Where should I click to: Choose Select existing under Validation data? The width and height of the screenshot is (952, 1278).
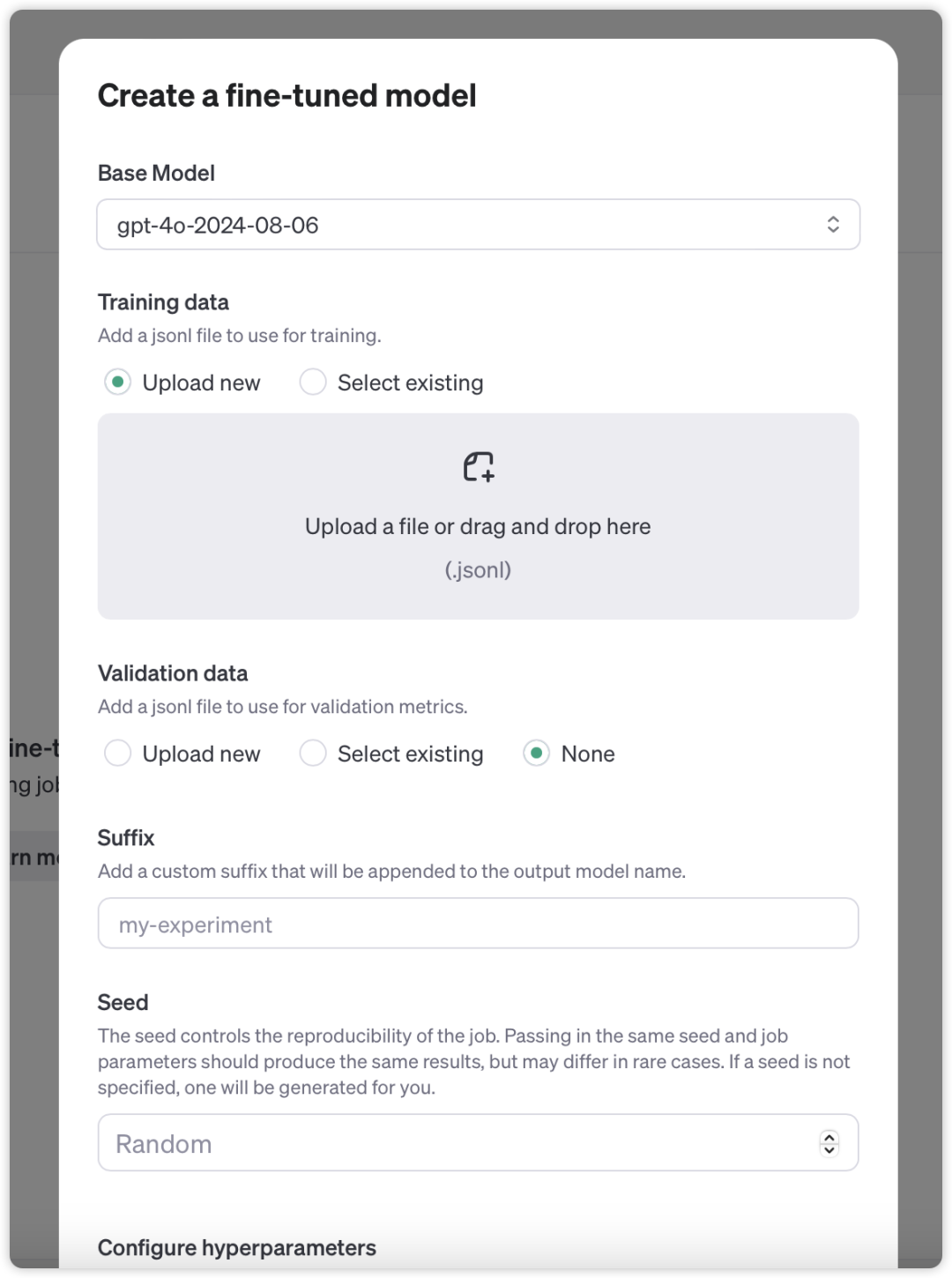(313, 754)
